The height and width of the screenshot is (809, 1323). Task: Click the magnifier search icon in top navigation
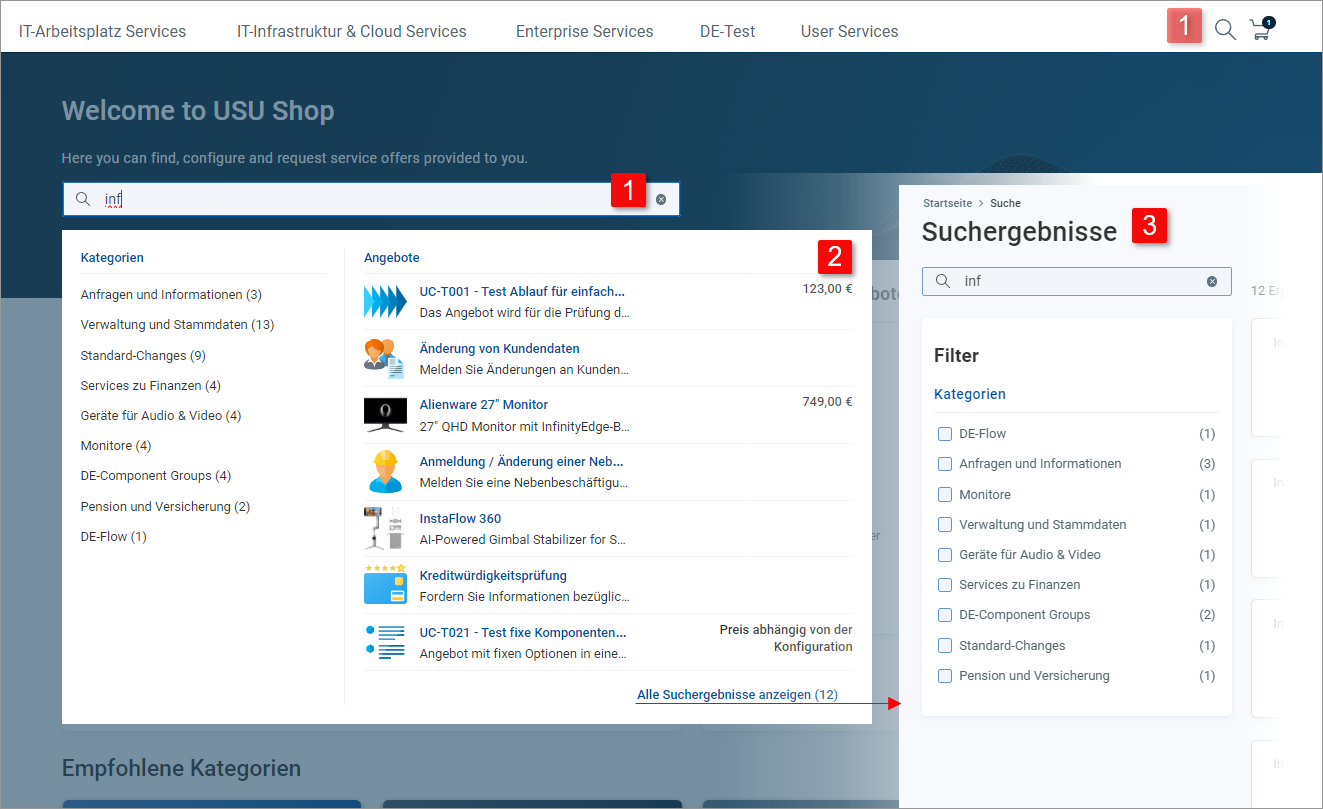tap(1225, 30)
